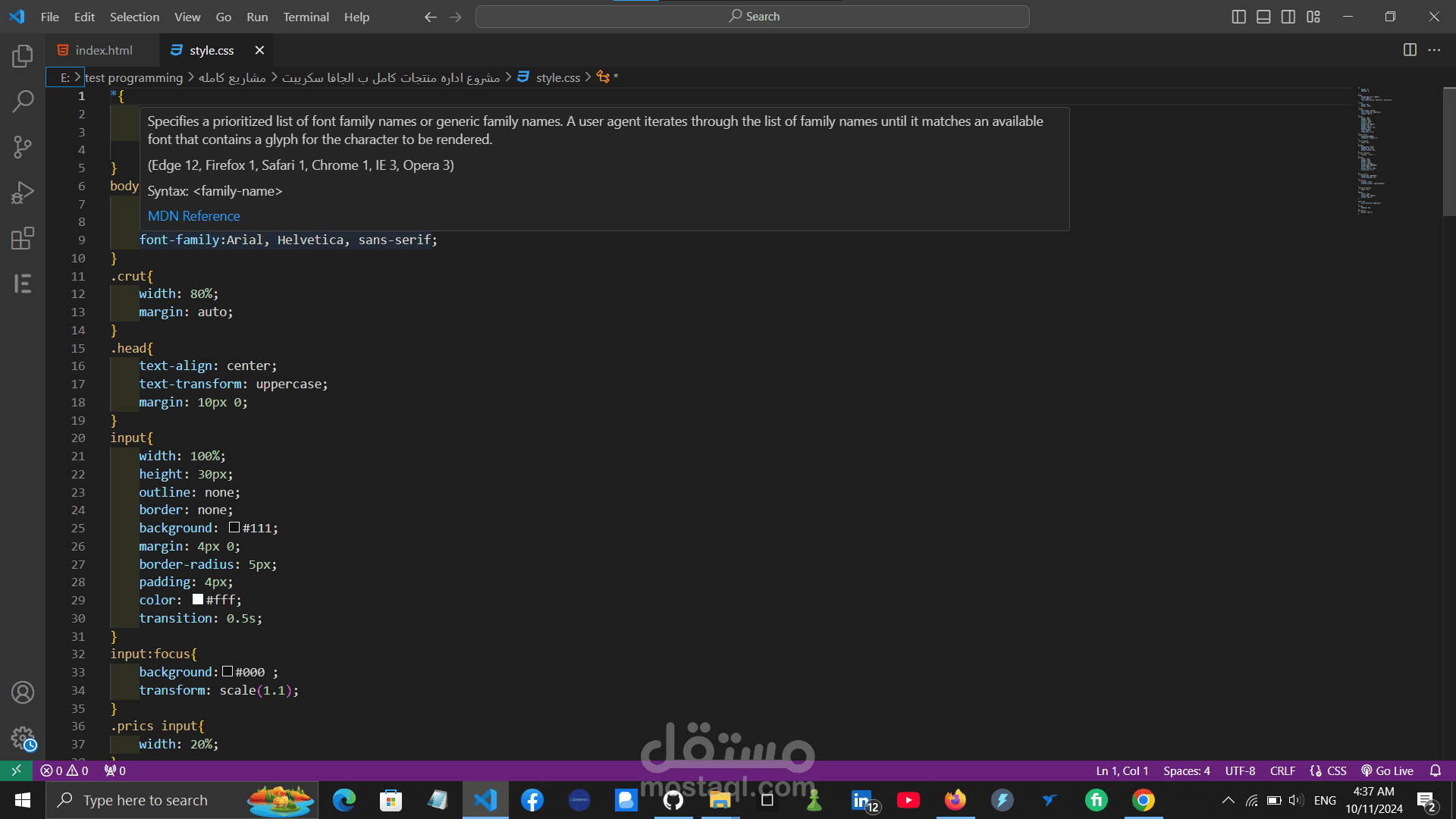Open the Source Control view
The height and width of the screenshot is (819, 1456).
point(23,146)
